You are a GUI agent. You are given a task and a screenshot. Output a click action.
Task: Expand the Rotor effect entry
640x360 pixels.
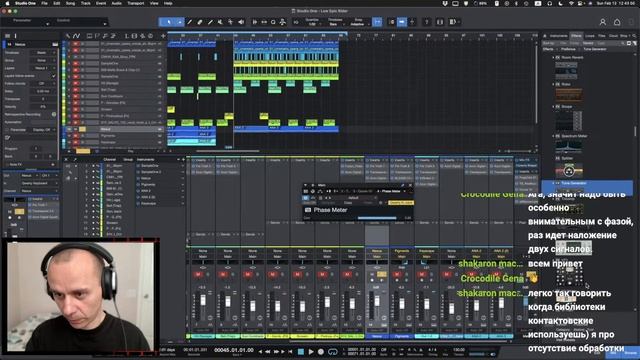coord(553,84)
